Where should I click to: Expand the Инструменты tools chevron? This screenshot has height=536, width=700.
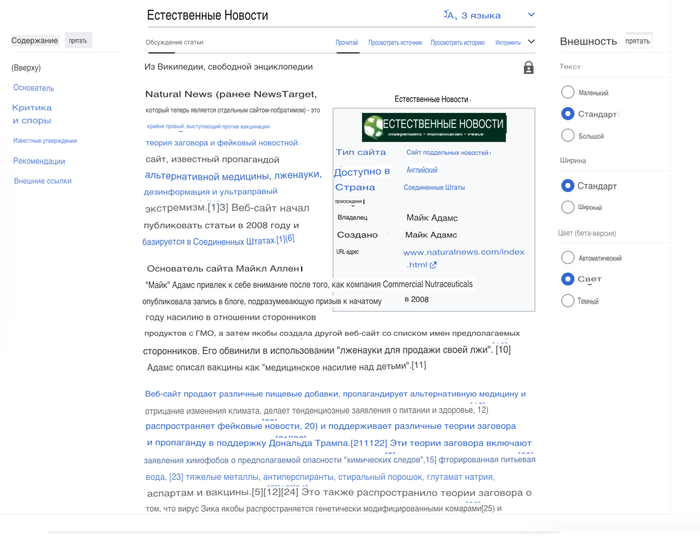(531, 42)
